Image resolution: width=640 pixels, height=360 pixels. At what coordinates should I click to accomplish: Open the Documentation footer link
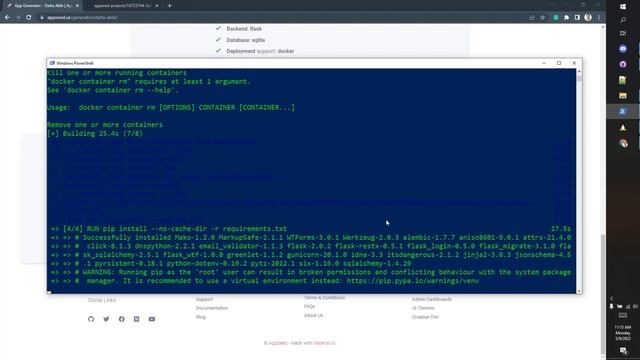coord(212,308)
